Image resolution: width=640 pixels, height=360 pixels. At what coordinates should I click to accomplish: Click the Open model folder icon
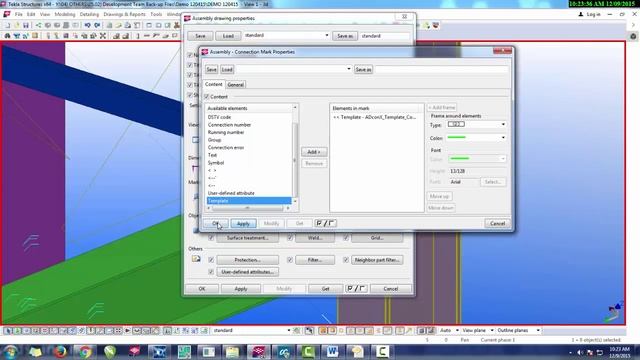click(17, 25)
